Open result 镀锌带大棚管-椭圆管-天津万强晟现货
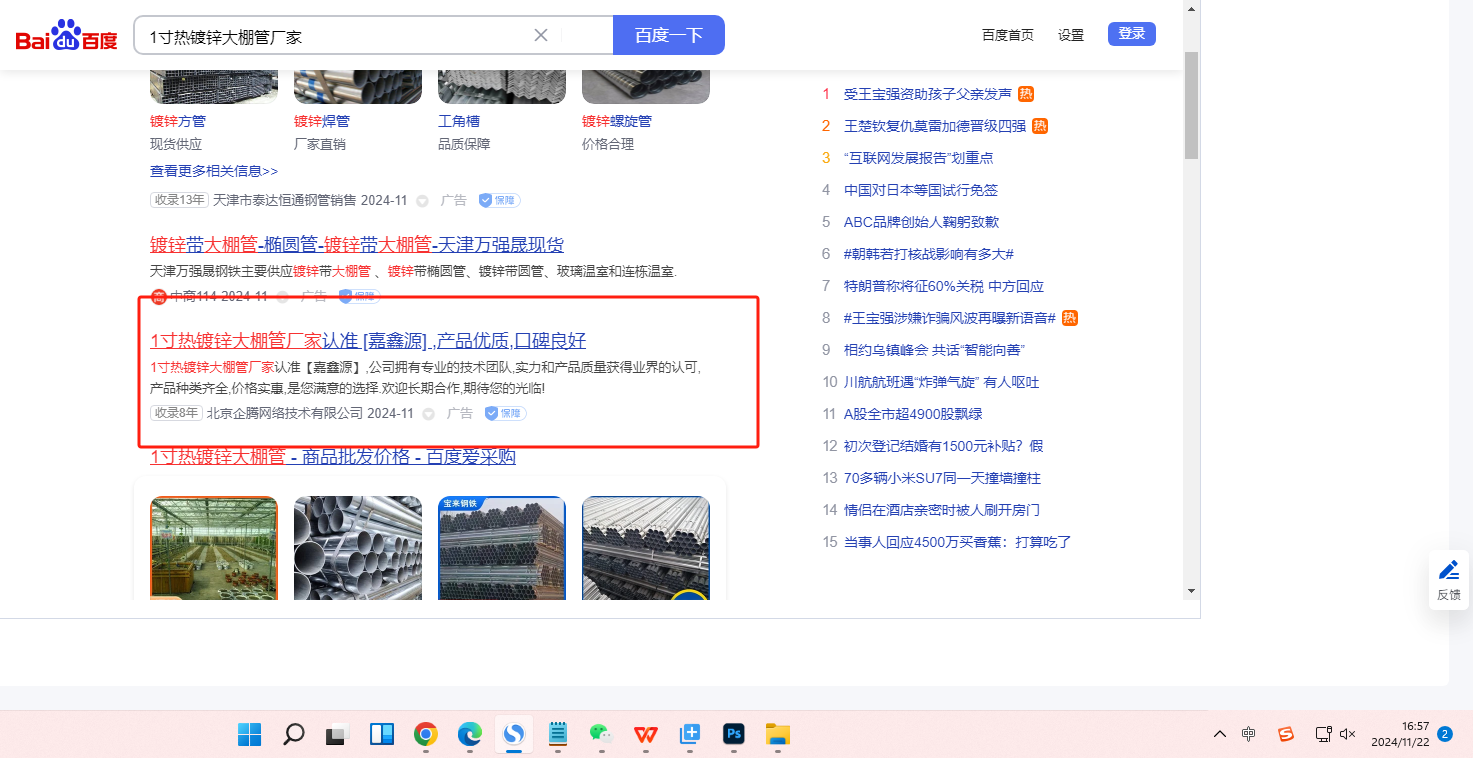Image resolution: width=1473 pixels, height=758 pixels. coord(357,245)
